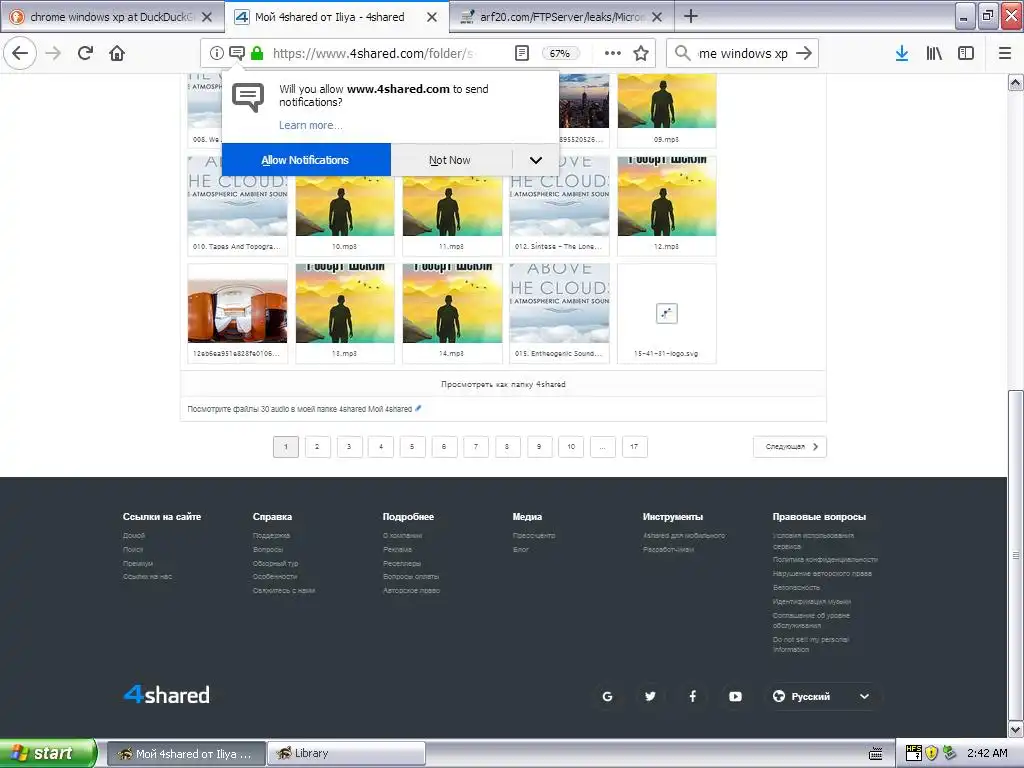This screenshot has width=1024, height=768.
Task: Click Просмотреть как папку 4shared
Action: tap(503, 384)
